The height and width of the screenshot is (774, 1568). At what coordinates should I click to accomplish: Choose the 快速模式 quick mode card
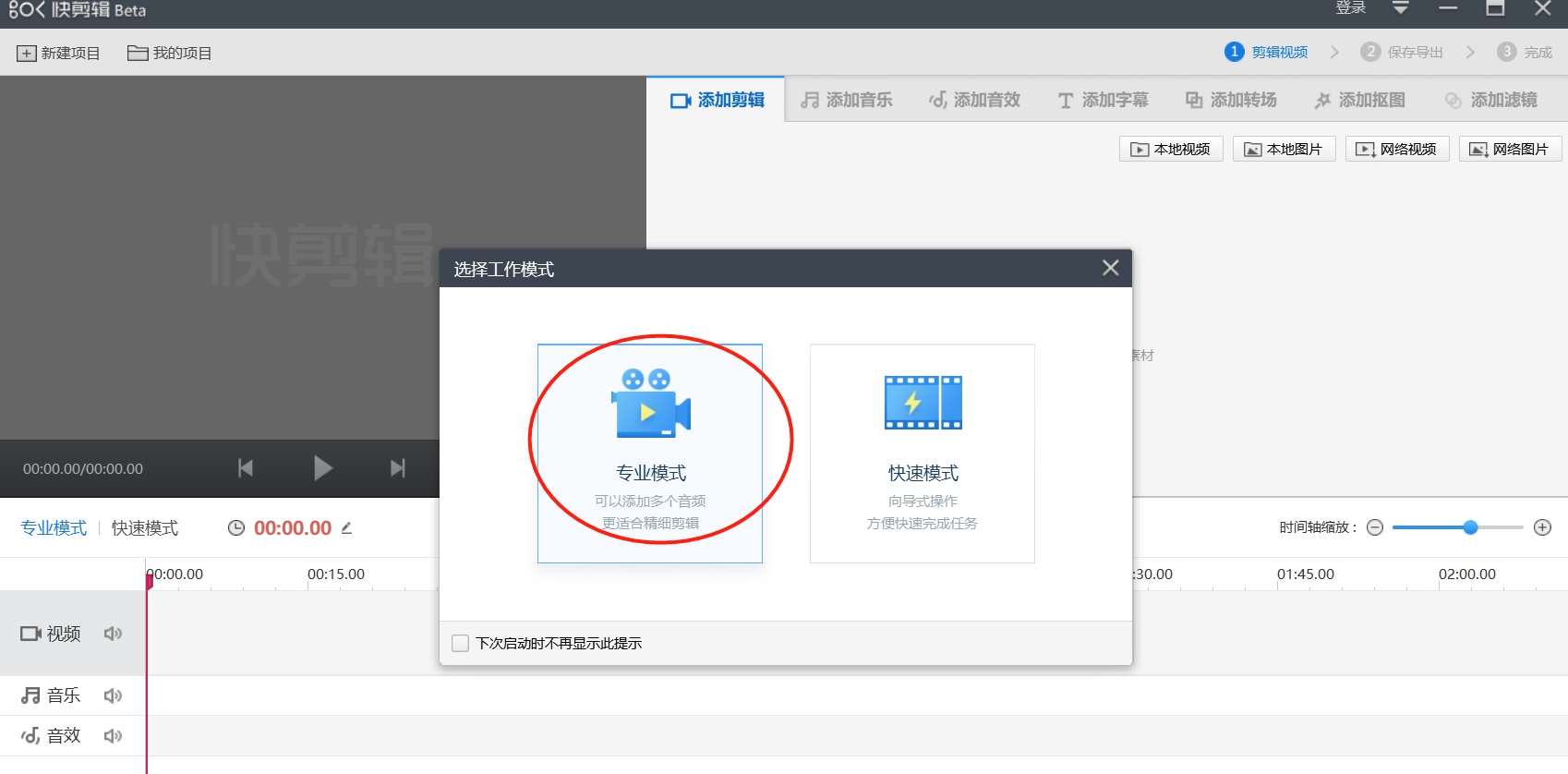[x=923, y=454]
